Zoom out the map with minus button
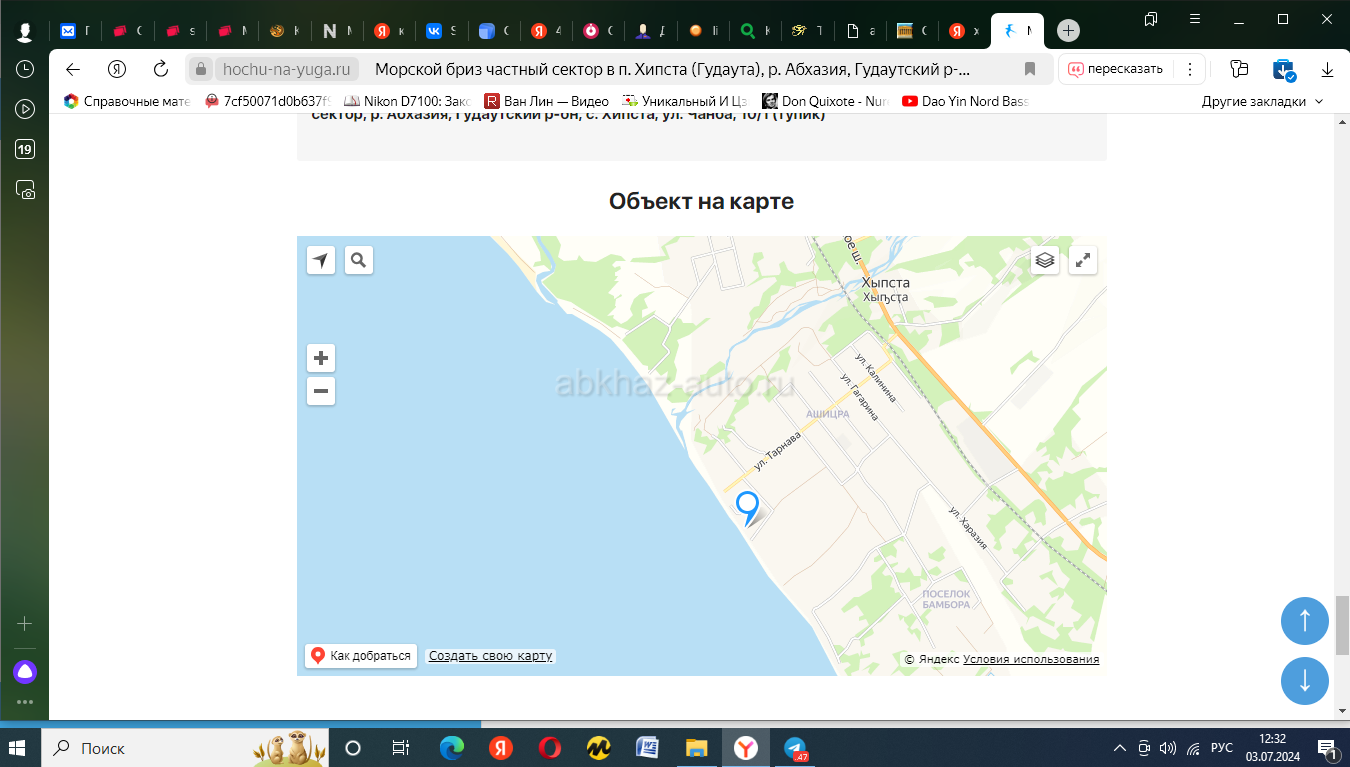 [320, 391]
